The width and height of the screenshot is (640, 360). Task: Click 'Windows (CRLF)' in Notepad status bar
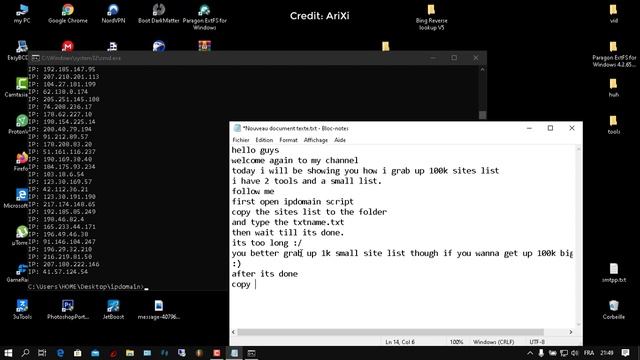(493, 342)
